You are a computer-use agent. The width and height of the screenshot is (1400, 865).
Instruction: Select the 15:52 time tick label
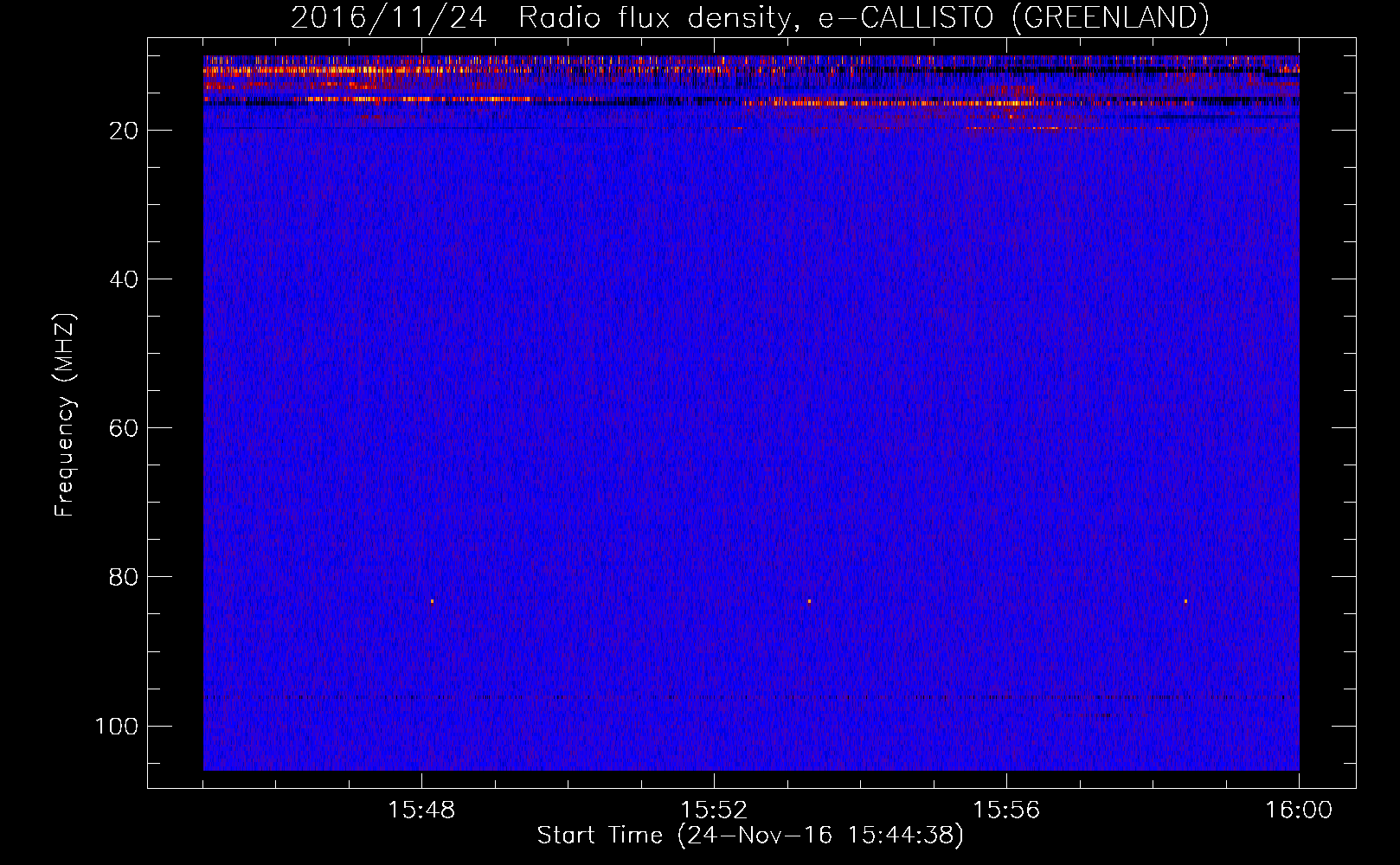point(714,811)
